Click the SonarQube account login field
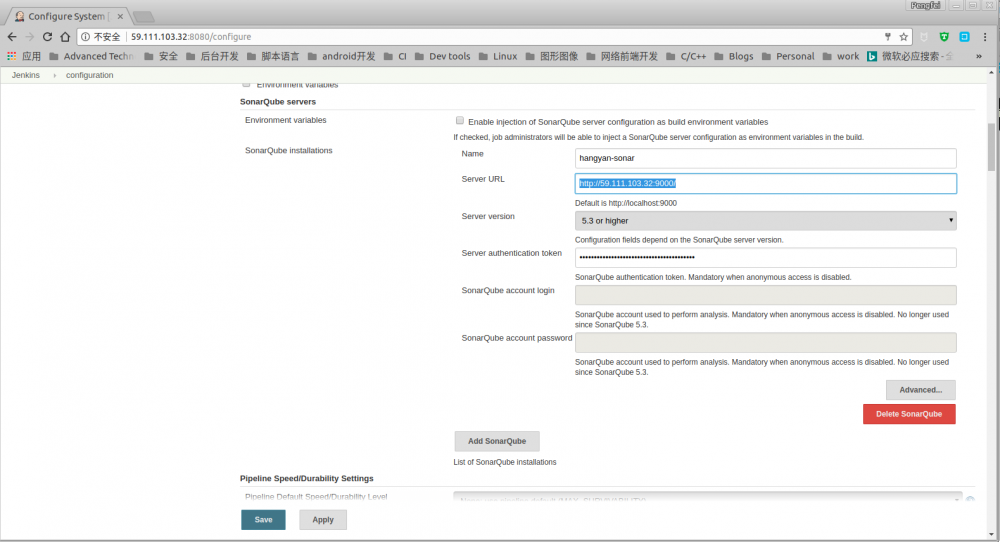This screenshot has width=1000, height=542. point(765,295)
